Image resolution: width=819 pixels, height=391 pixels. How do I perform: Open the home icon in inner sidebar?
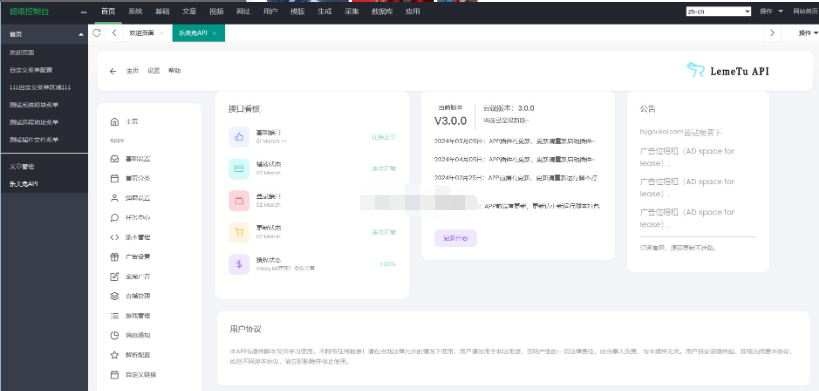[x=115, y=122]
